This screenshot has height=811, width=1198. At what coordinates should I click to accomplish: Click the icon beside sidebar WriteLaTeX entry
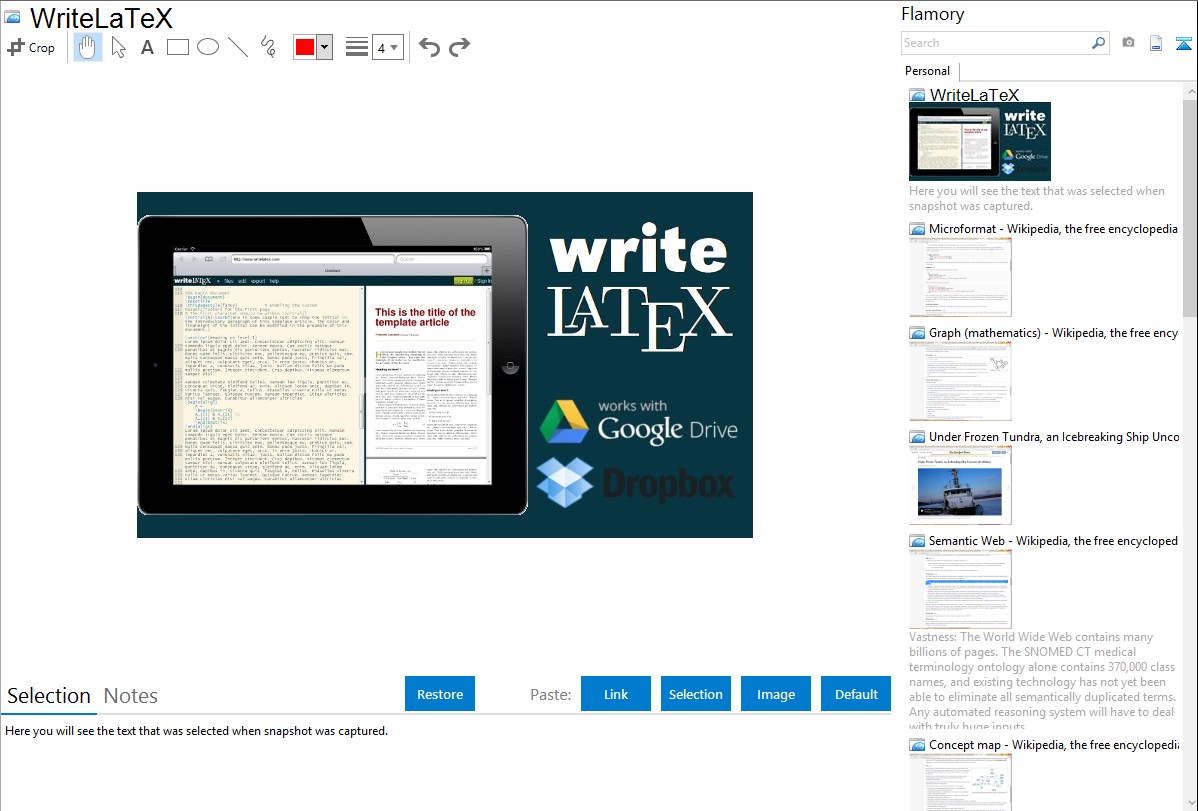tap(917, 96)
